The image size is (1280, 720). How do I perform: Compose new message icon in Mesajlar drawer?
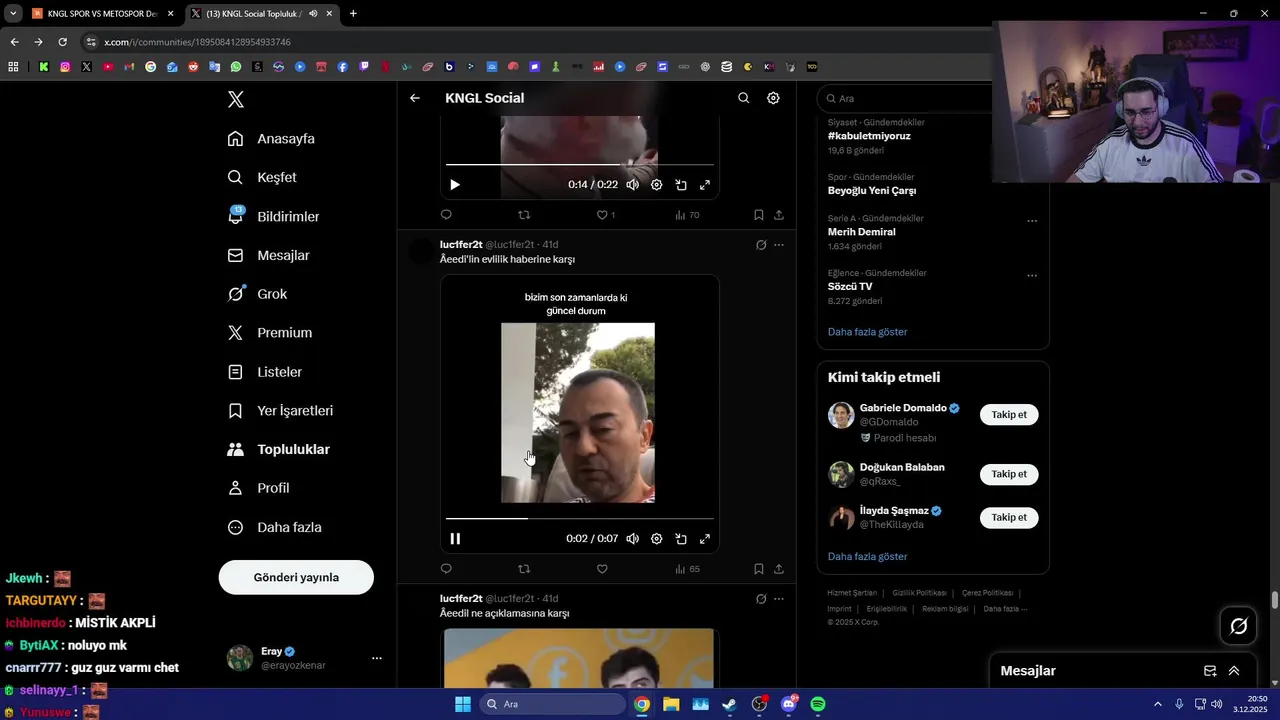pos(1210,671)
